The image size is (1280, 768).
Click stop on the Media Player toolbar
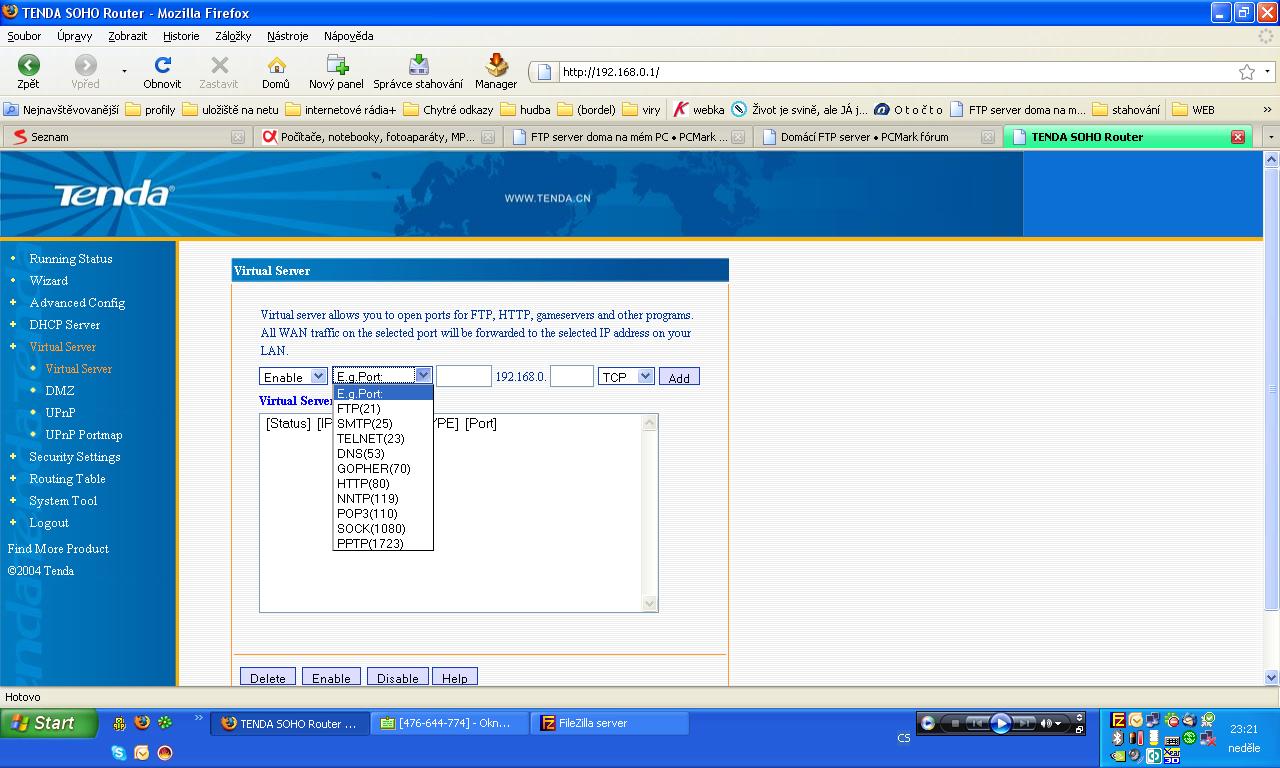point(955,723)
